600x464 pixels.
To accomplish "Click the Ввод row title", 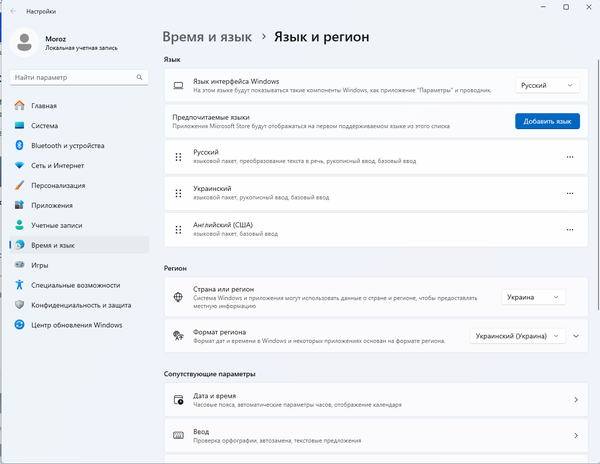I will [201, 431].
